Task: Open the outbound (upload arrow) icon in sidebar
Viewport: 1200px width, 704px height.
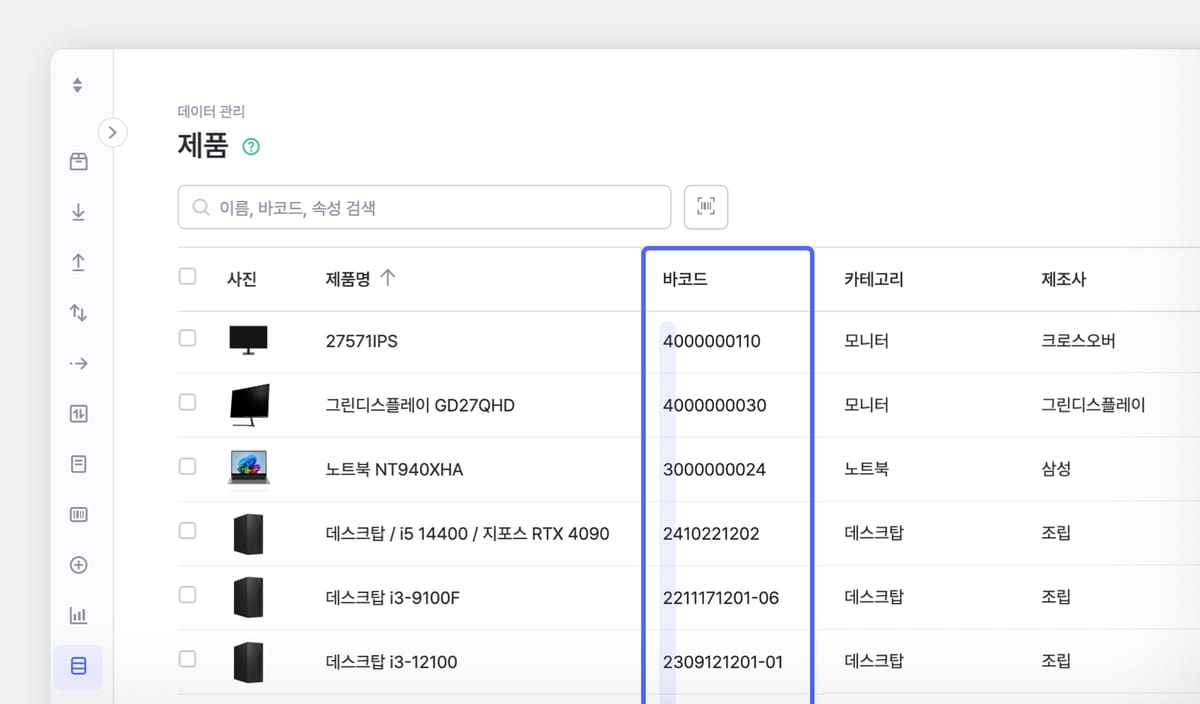Action: [x=78, y=262]
